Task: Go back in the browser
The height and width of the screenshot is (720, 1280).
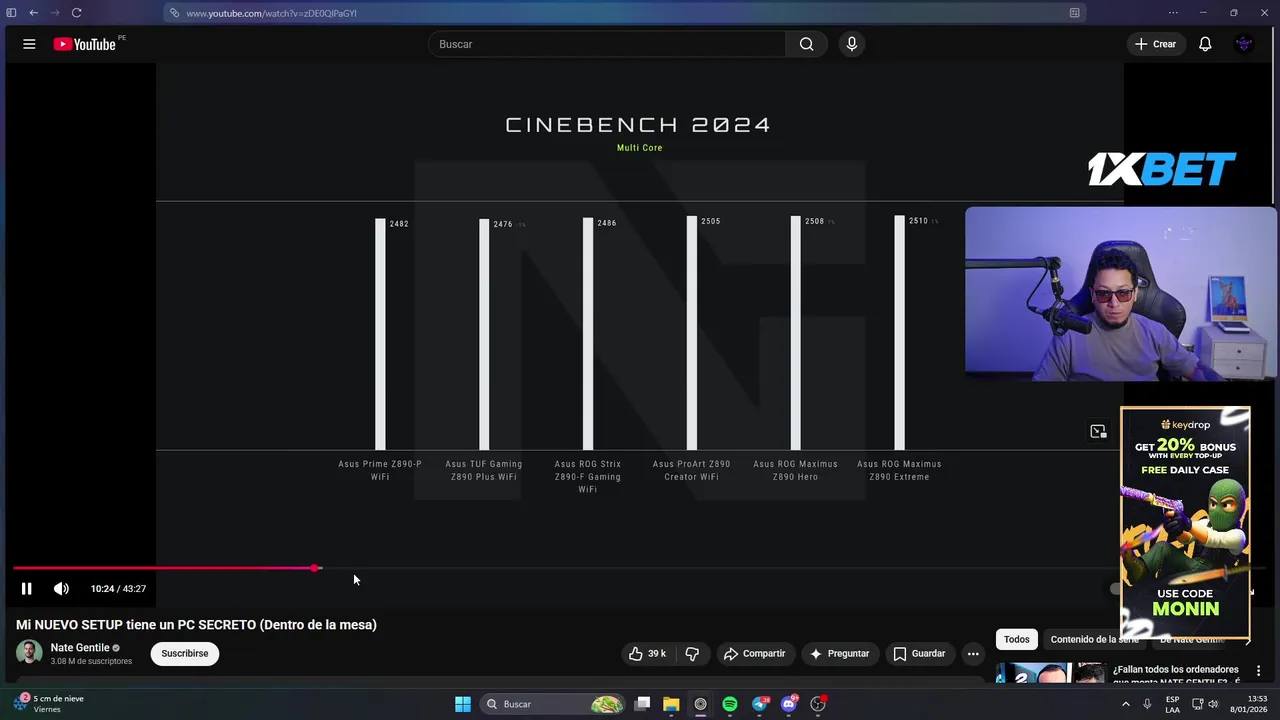Action: (33, 13)
